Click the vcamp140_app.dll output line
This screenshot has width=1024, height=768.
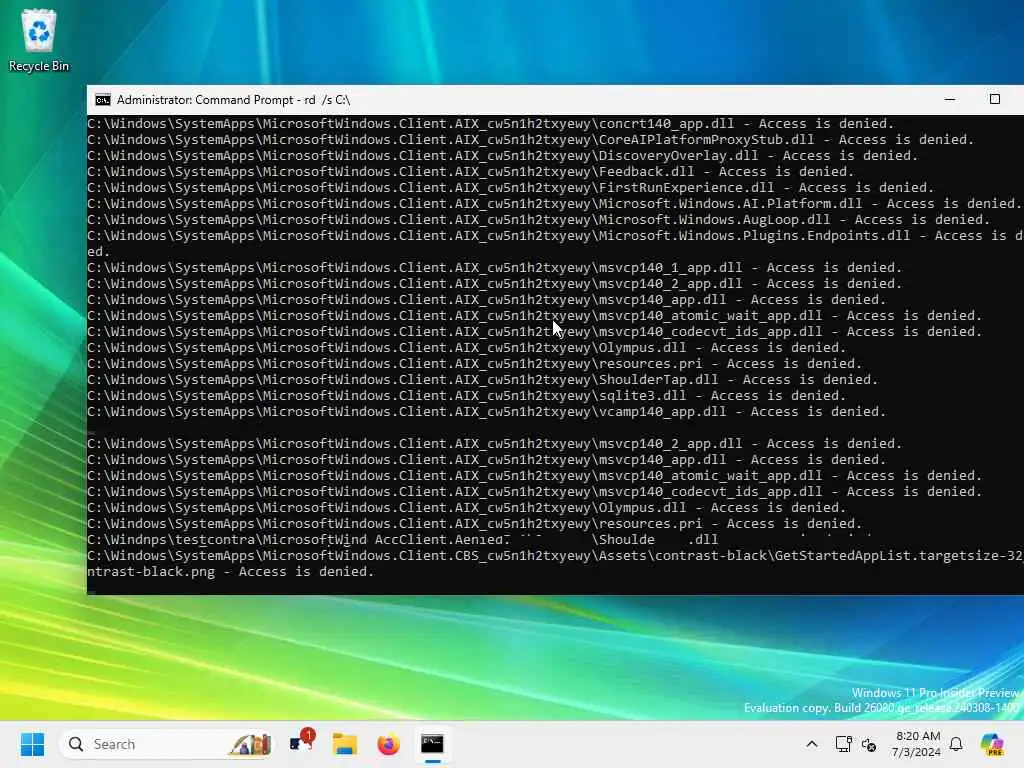487,411
